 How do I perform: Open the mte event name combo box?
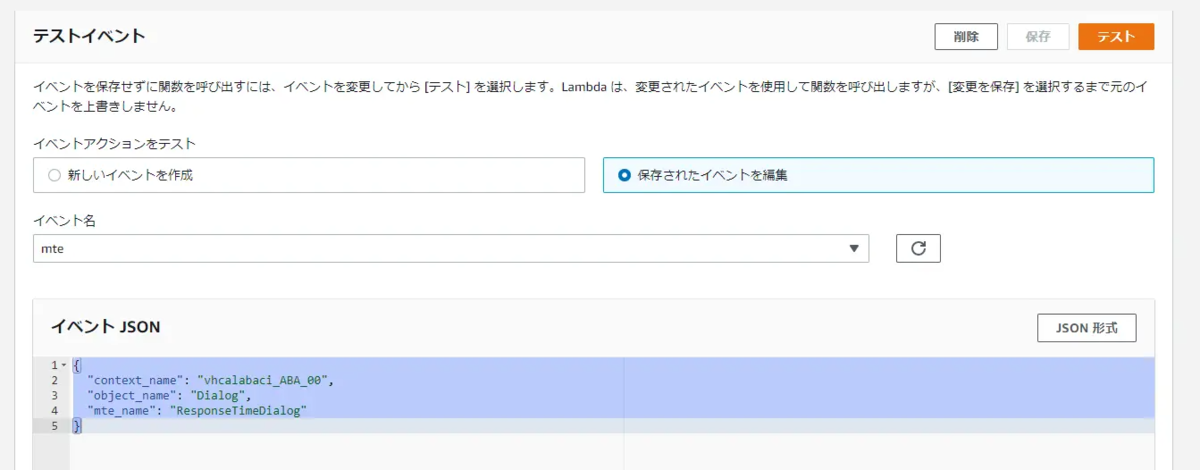coord(450,248)
